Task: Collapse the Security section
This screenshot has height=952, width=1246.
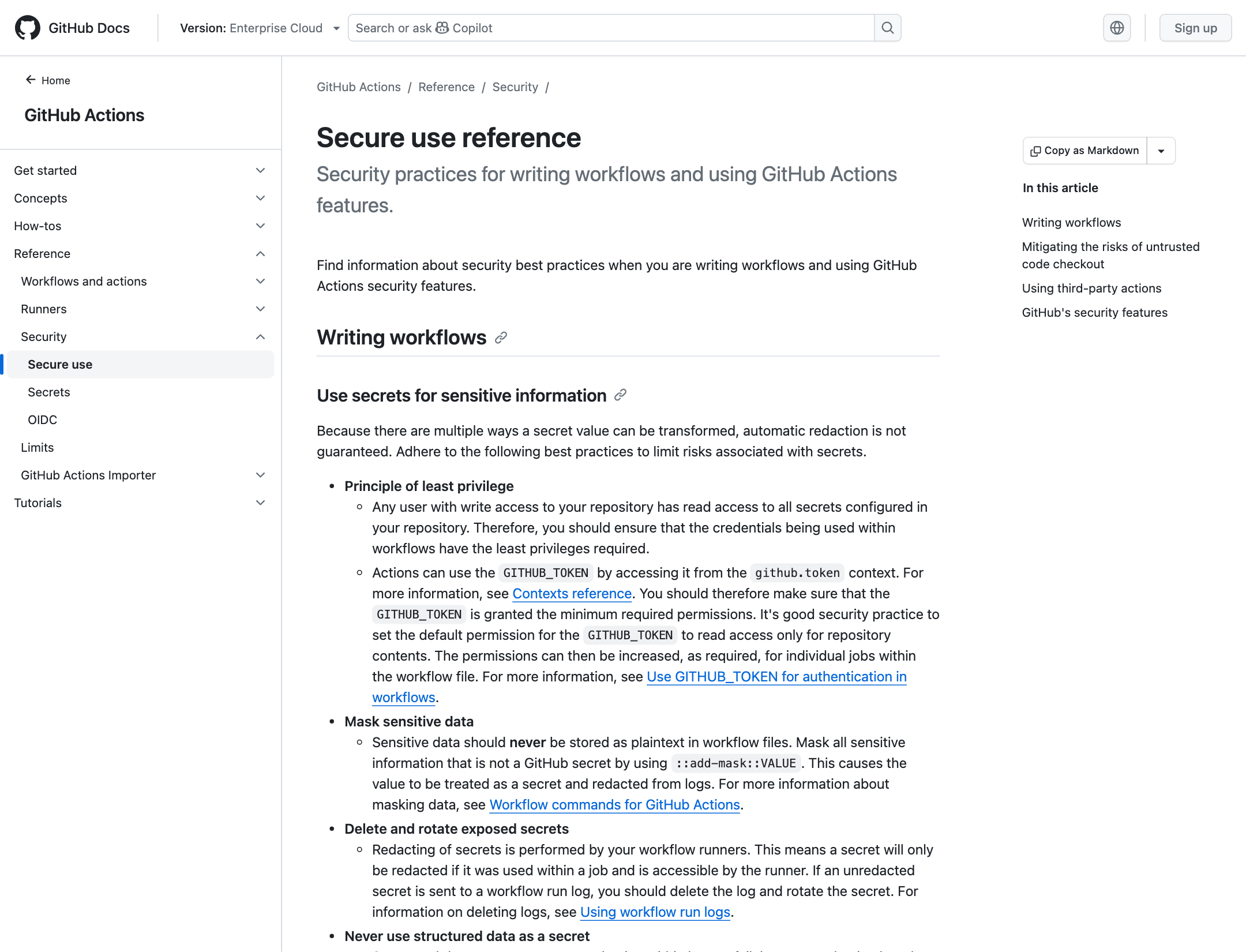Action: pos(140,336)
